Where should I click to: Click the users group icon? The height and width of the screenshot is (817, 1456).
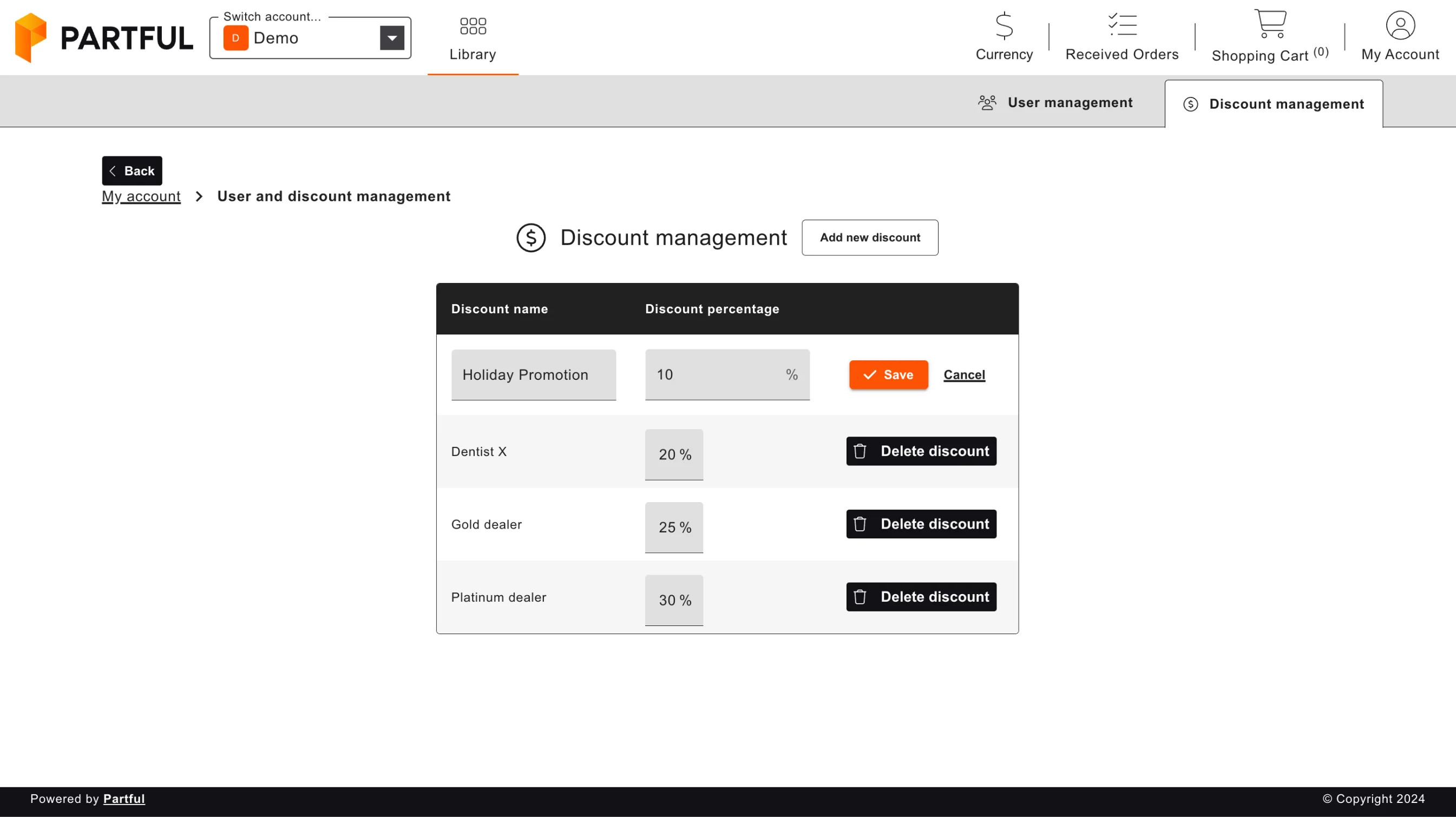click(987, 102)
